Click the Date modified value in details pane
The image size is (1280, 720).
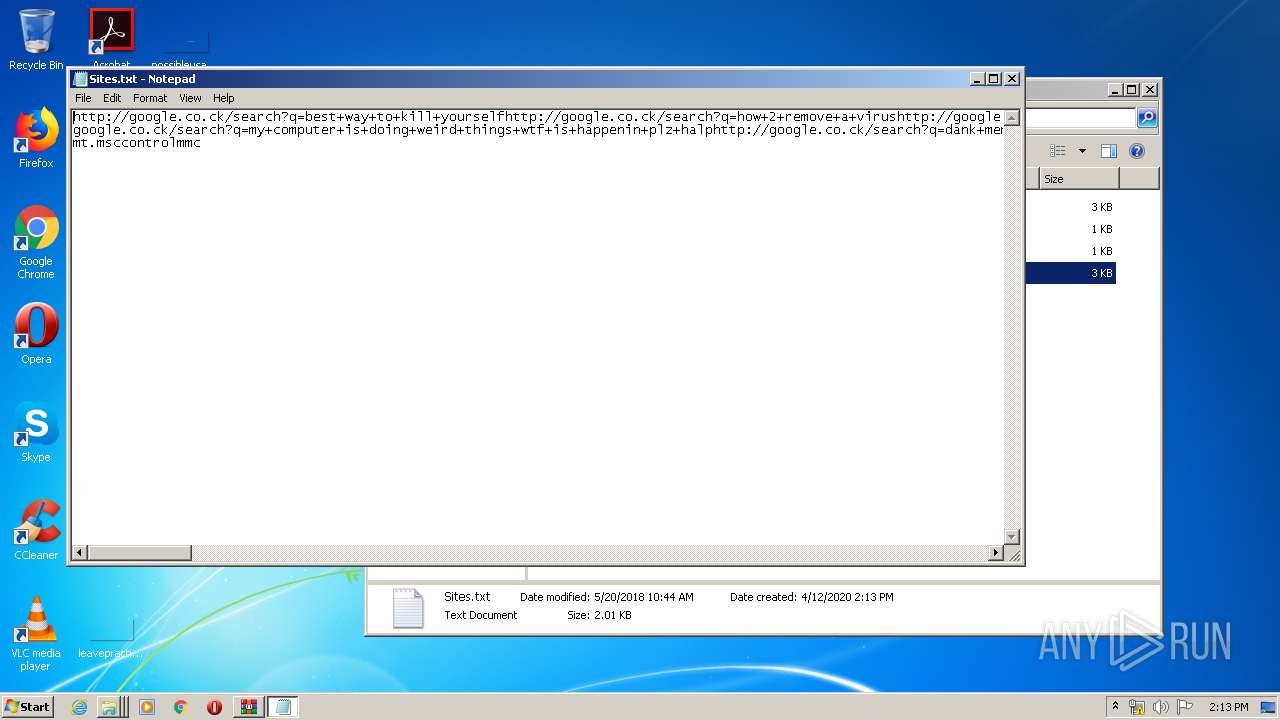pyautogui.click(x=643, y=597)
